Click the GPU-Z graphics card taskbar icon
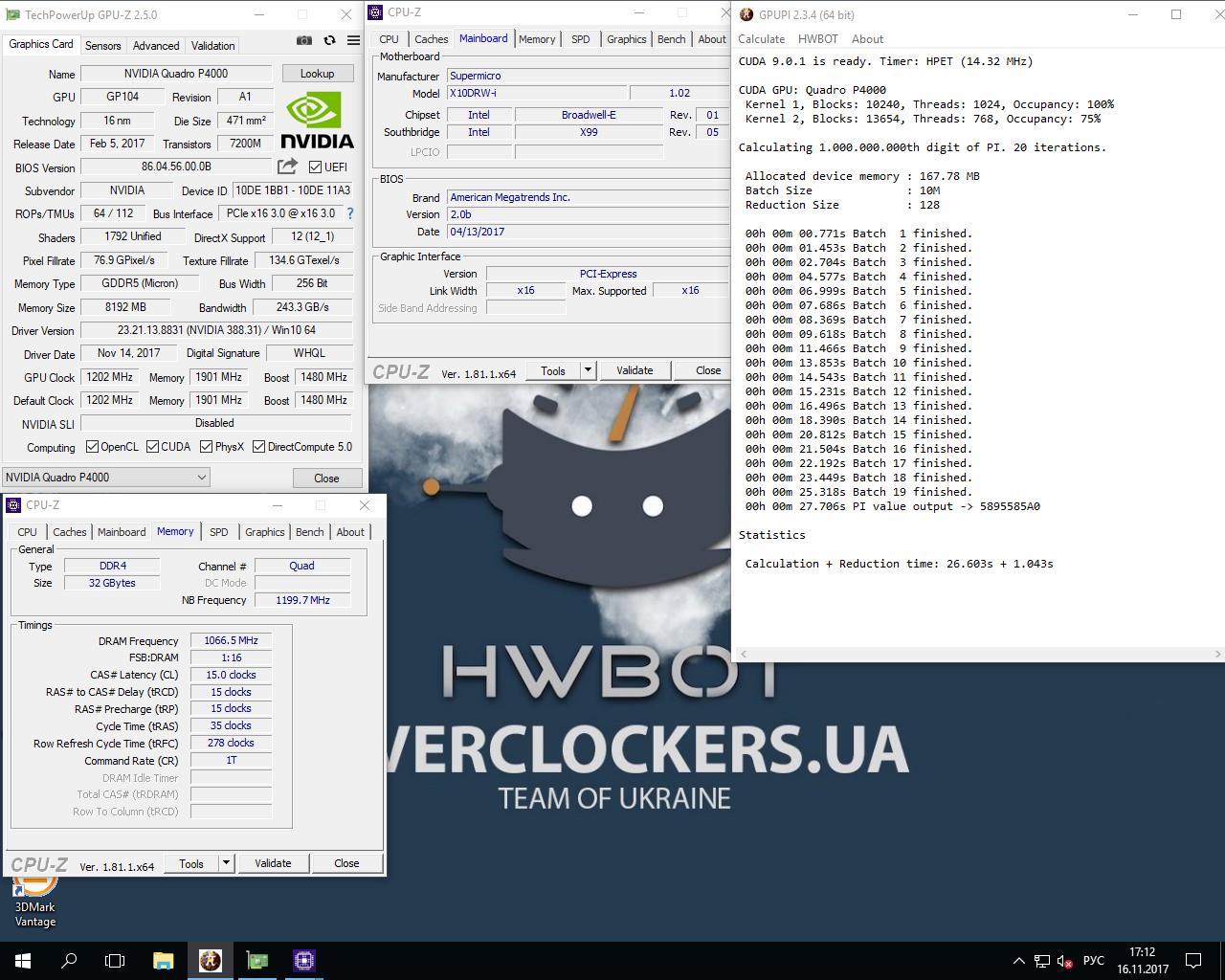 click(257, 960)
